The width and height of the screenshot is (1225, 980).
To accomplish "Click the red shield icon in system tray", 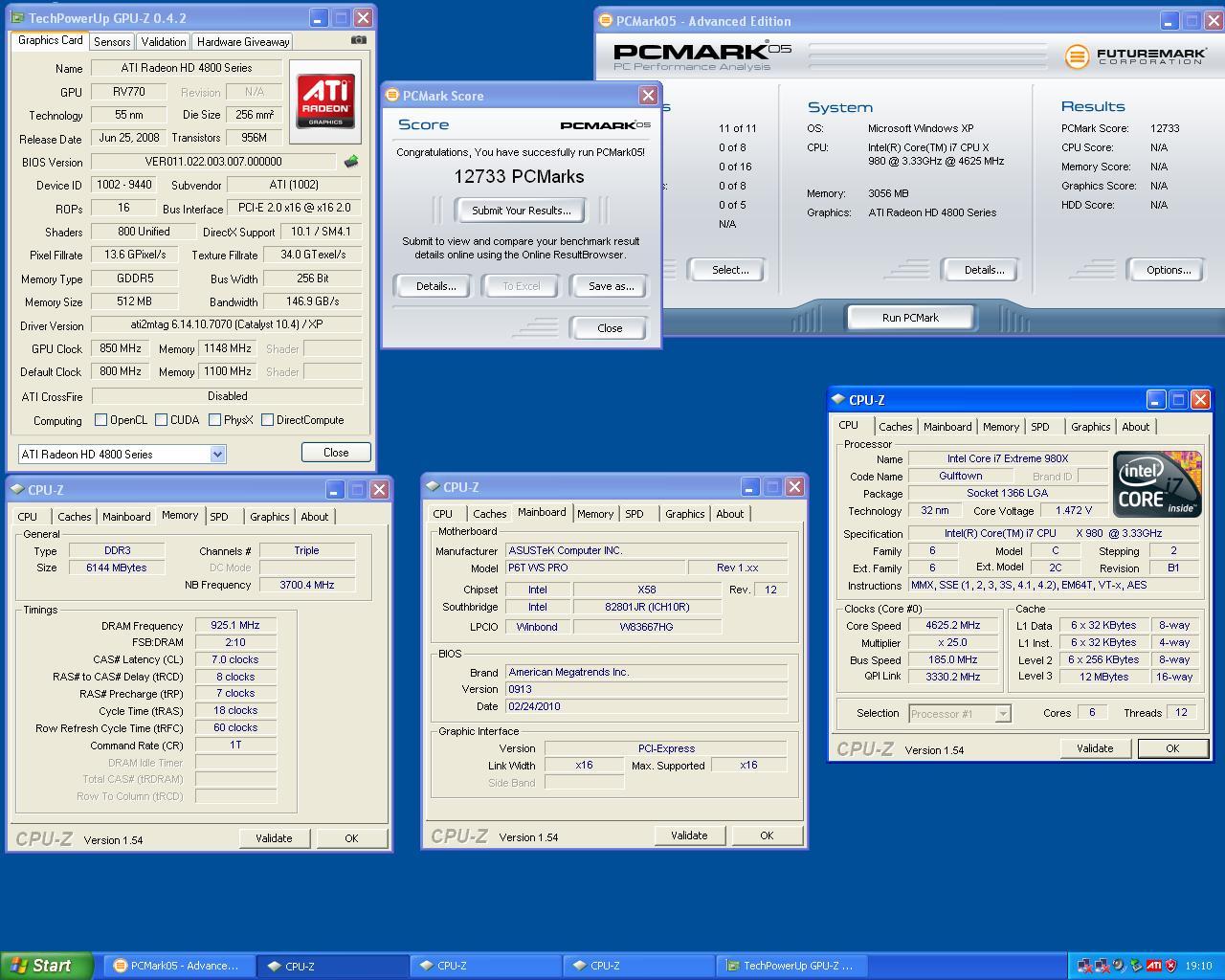I will coord(1170,966).
